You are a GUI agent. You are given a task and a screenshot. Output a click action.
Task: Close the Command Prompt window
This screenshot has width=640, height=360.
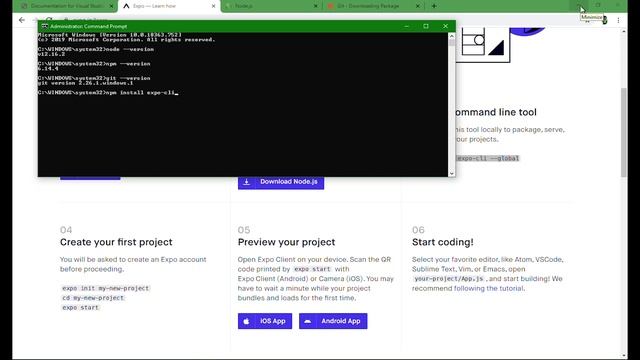click(x=445, y=26)
